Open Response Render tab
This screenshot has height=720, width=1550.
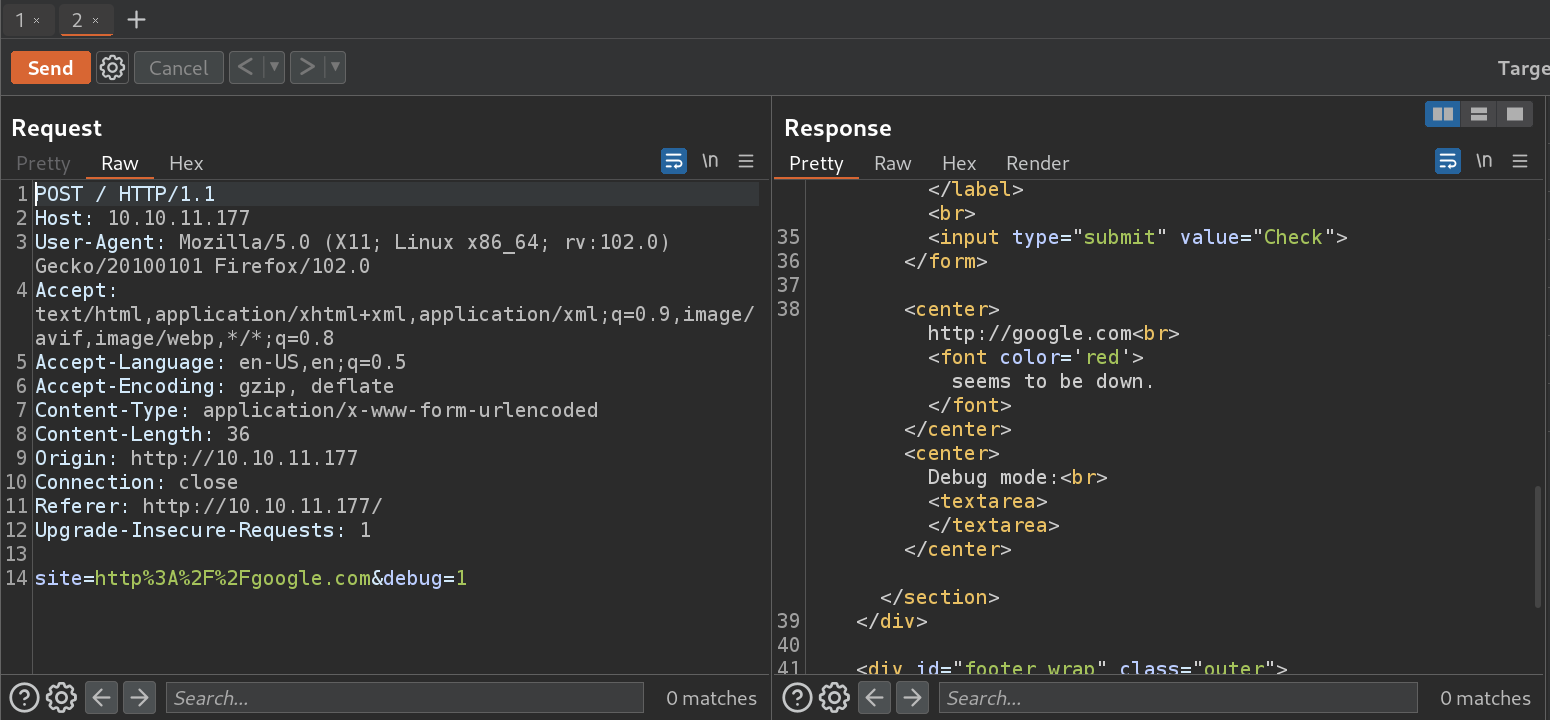(1038, 163)
